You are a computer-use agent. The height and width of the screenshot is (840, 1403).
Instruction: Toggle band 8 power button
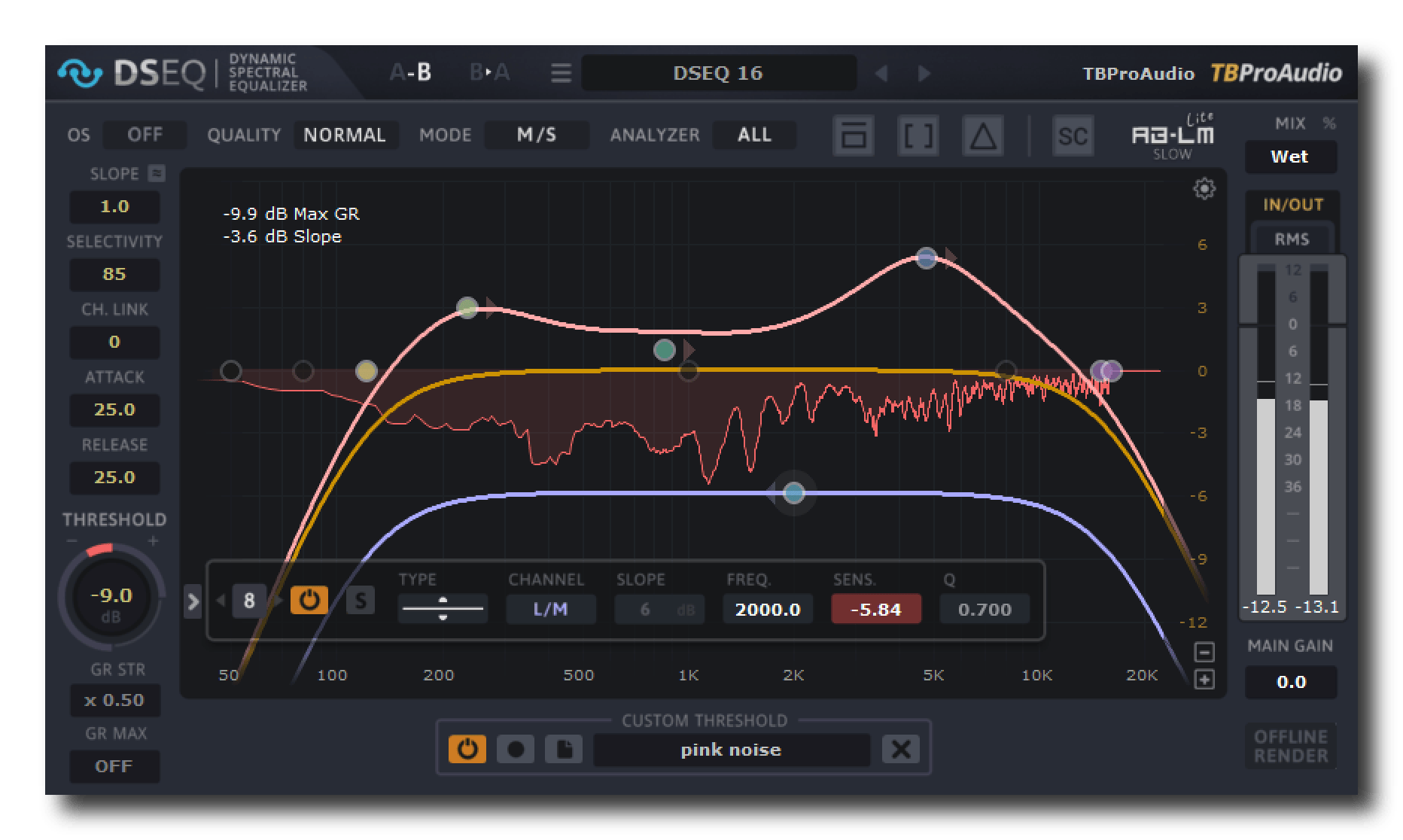pos(309,600)
